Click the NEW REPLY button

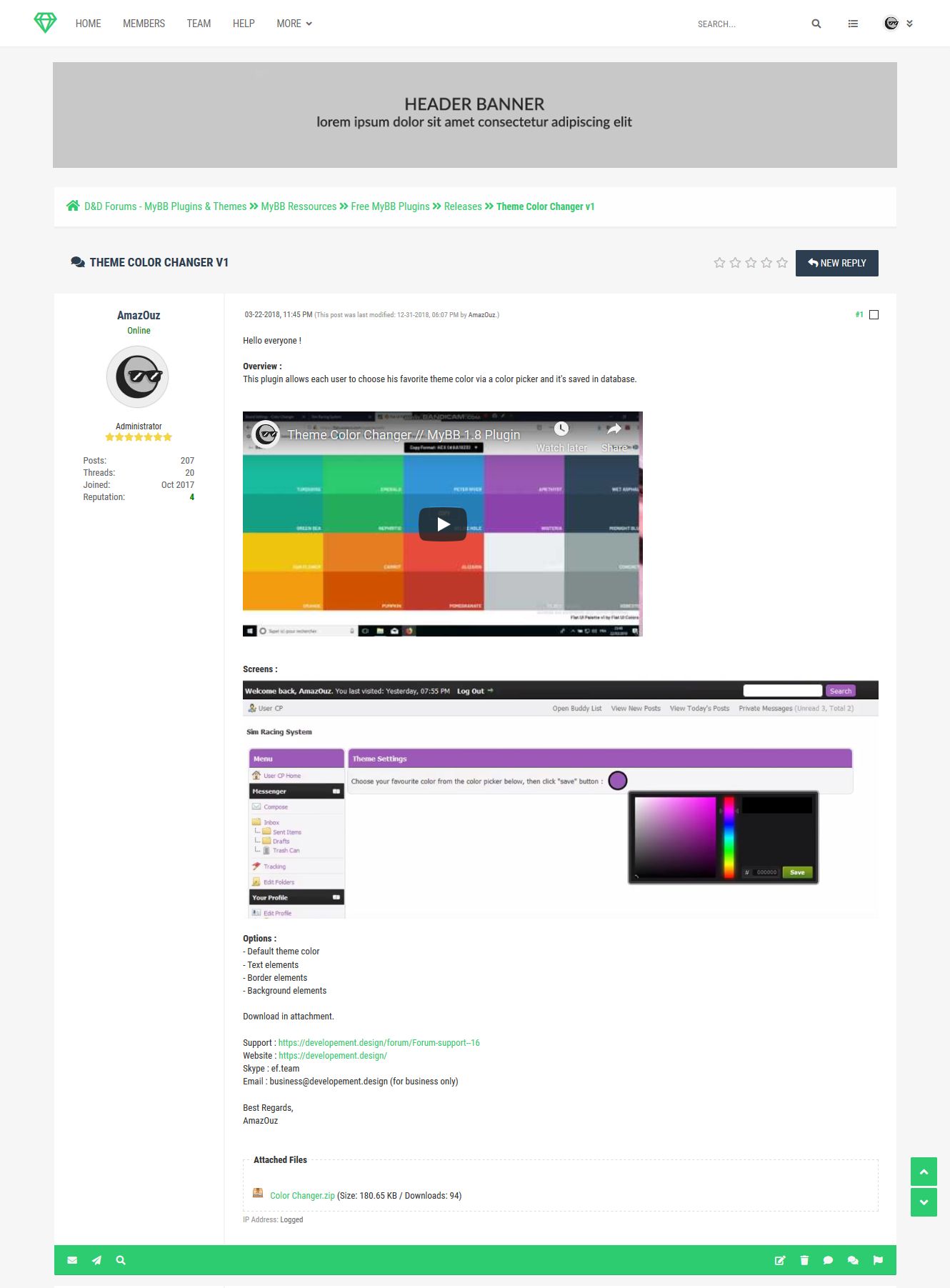point(836,263)
